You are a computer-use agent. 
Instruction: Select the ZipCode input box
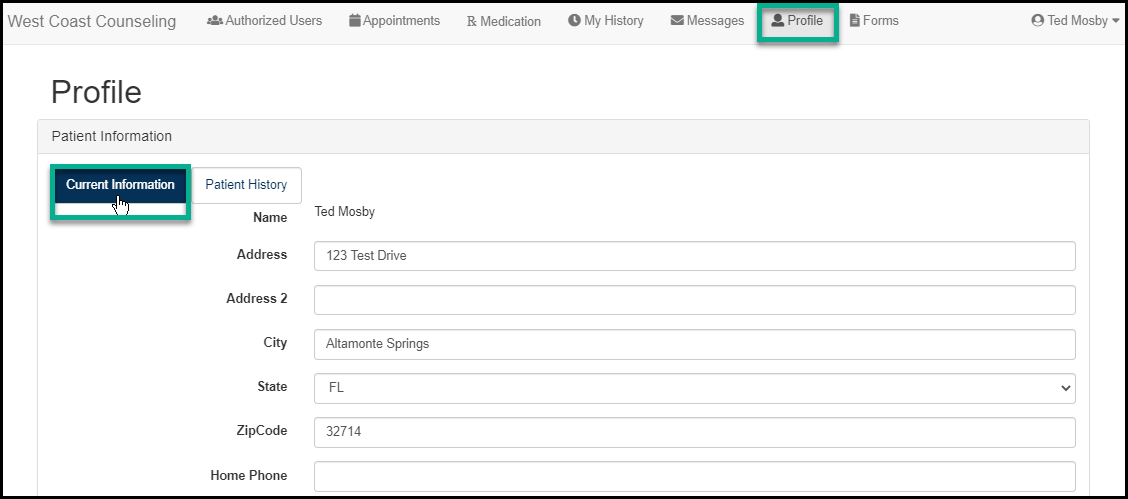[694, 432]
